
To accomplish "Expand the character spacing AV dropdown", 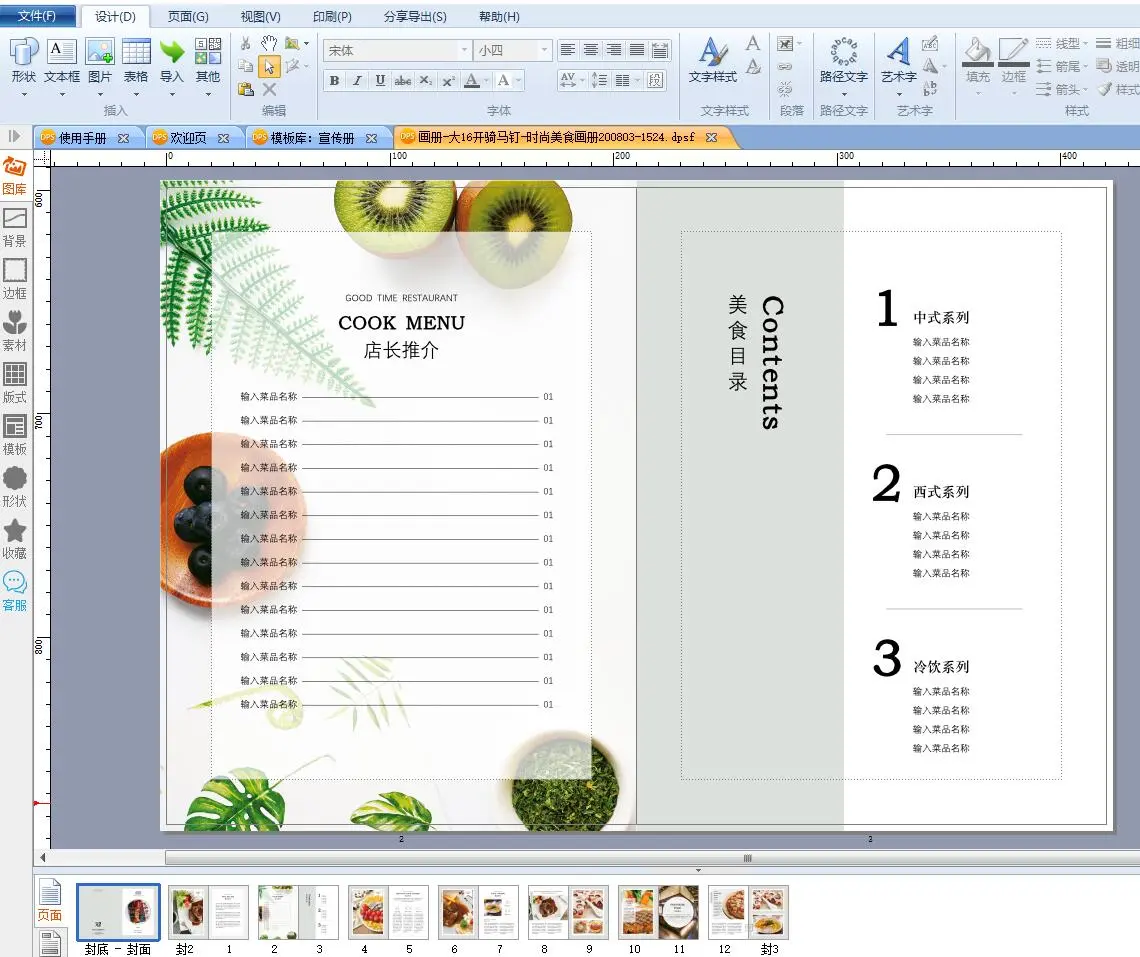I will (582, 80).
